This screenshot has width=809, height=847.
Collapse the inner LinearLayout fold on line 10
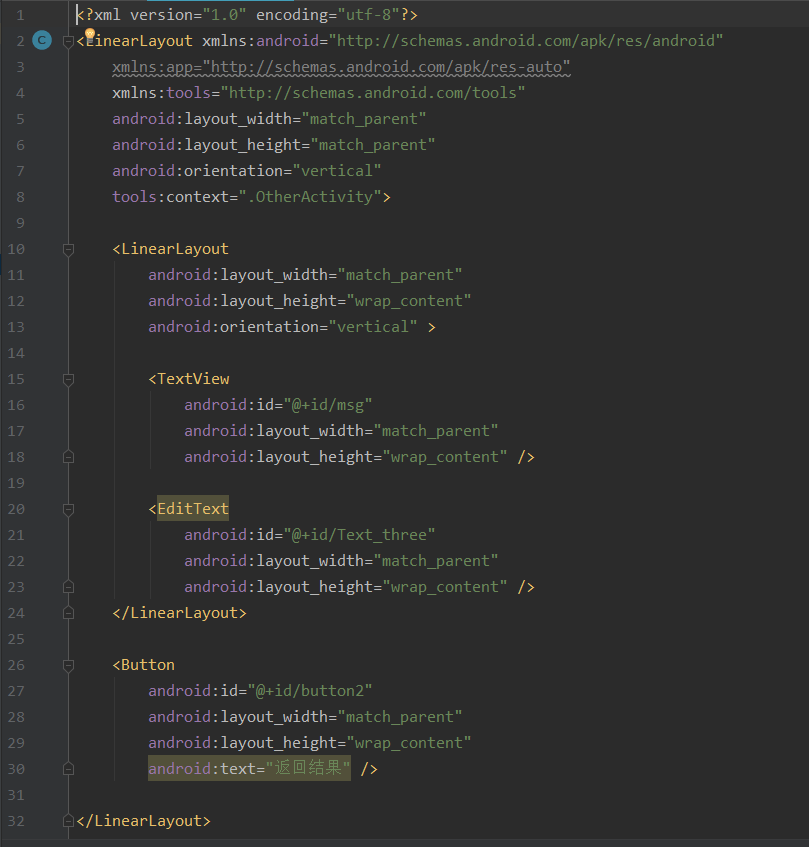click(68, 249)
